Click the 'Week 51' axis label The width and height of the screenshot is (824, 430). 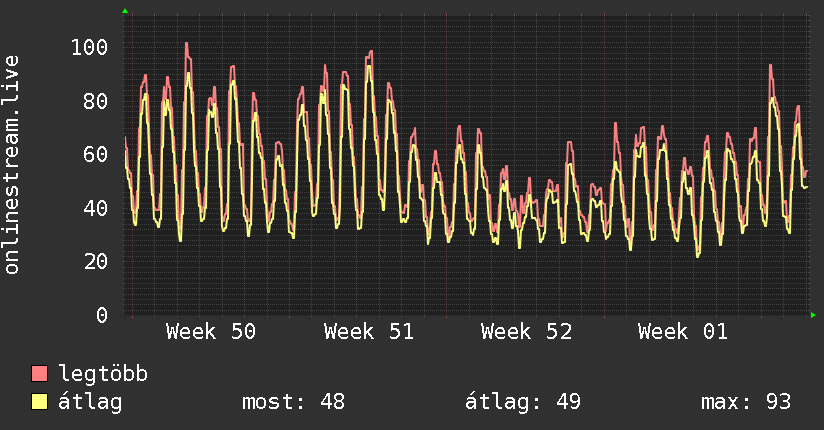[368, 332]
